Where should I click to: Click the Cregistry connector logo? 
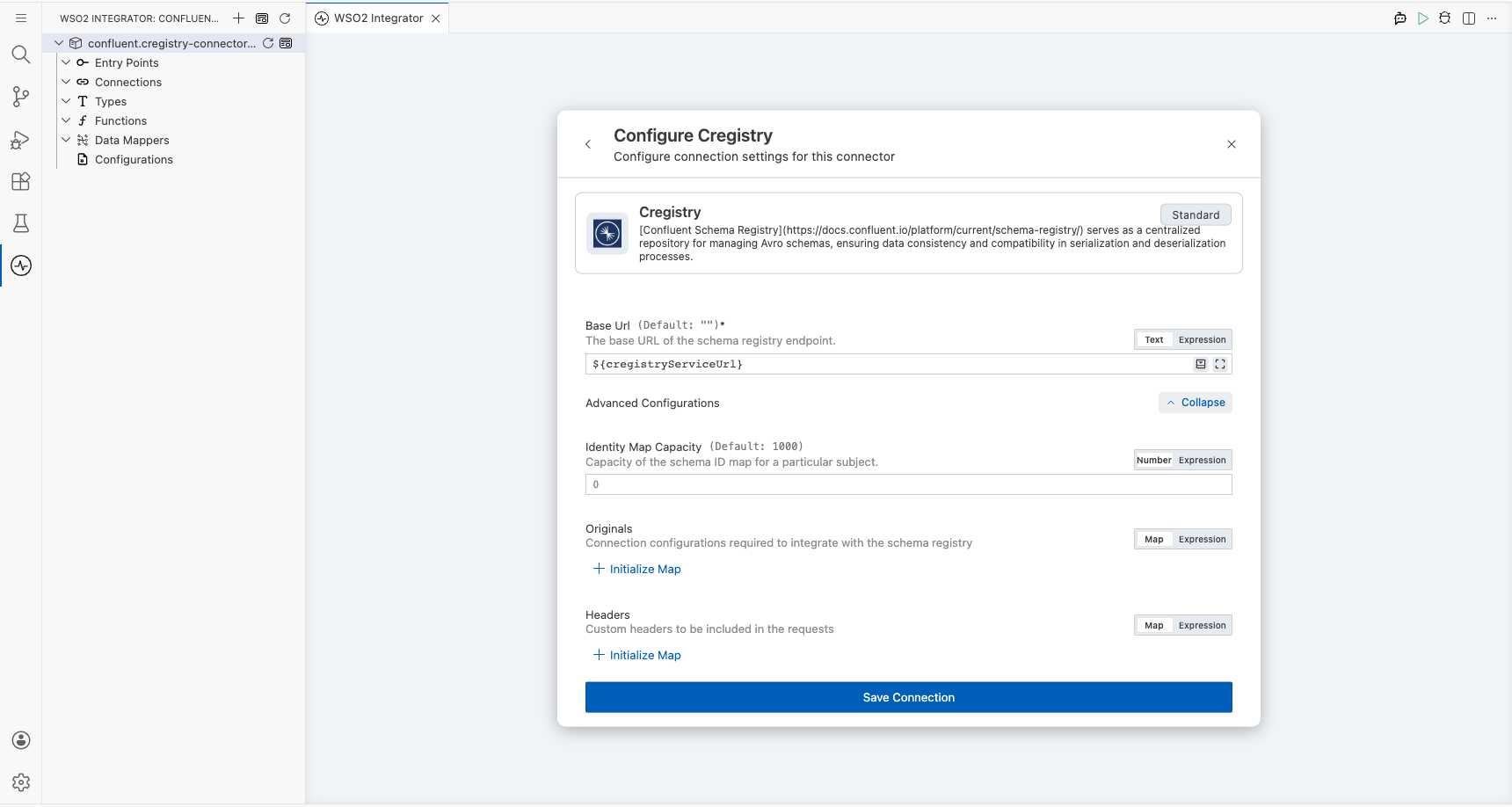(x=607, y=233)
